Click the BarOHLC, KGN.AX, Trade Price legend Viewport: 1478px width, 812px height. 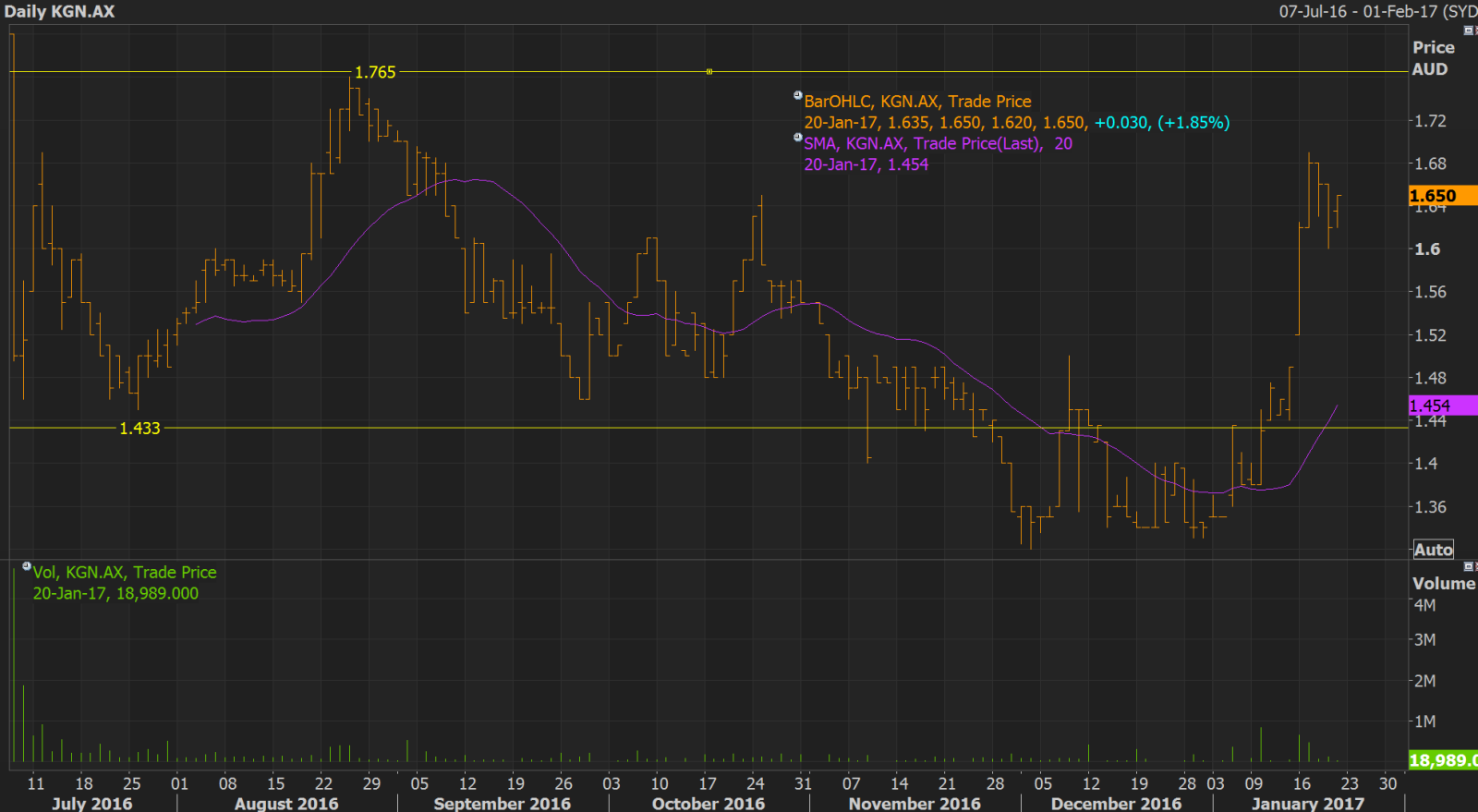[x=917, y=102]
